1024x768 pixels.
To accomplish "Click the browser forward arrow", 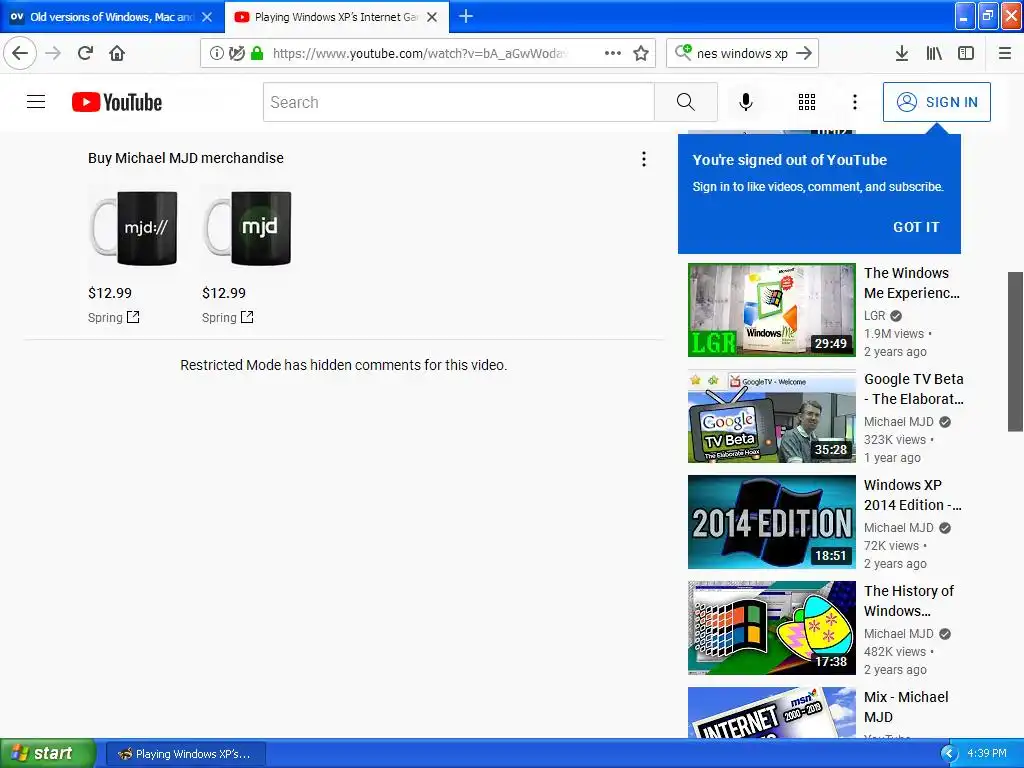I will 53,53.
